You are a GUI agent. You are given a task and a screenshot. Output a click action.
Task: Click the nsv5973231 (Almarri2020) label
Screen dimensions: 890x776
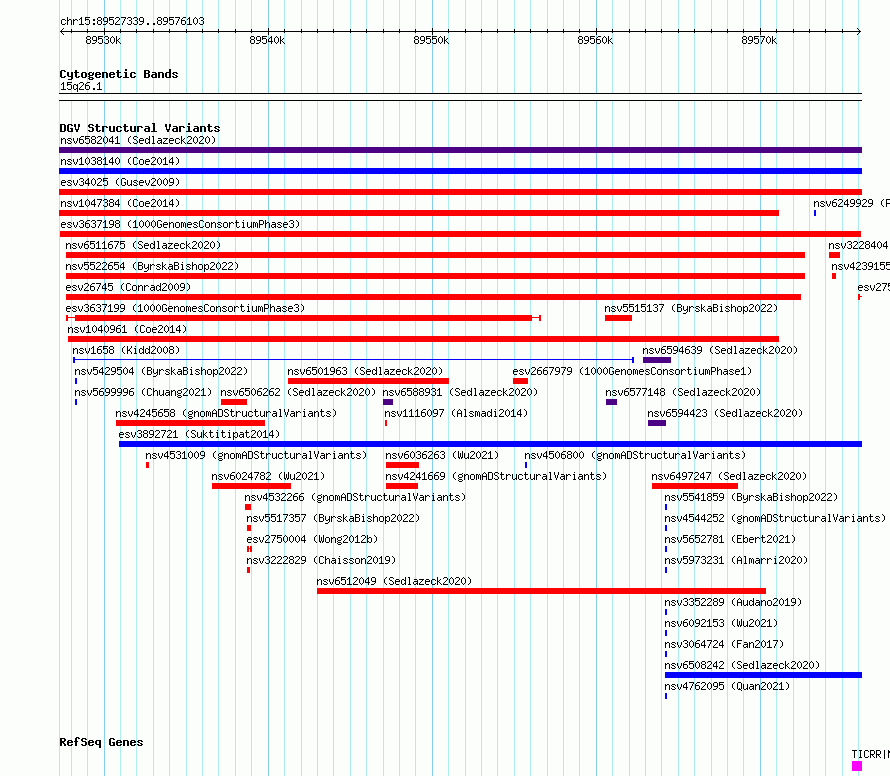[x=736, y=560]
